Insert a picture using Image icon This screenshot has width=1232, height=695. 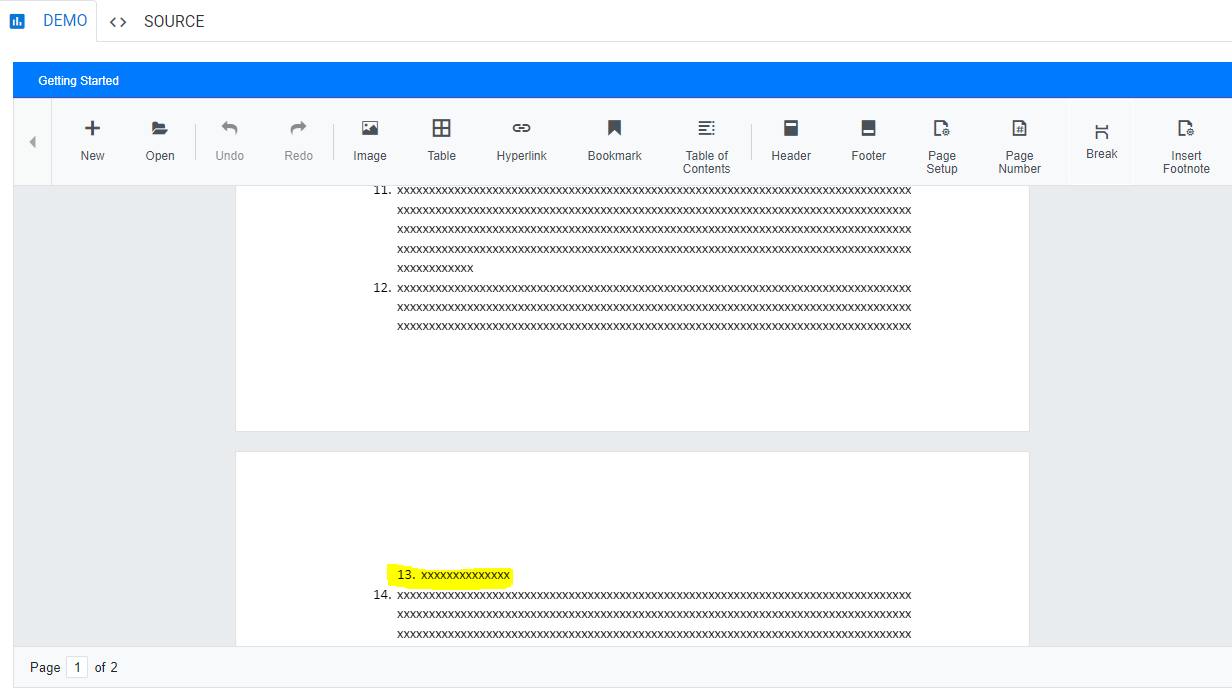point(370,129)
